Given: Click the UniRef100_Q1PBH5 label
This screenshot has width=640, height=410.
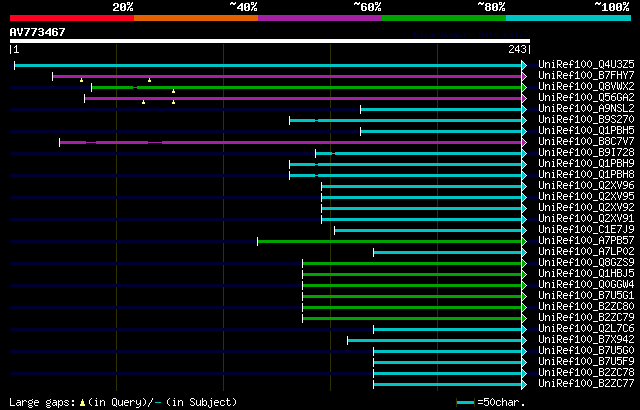Looking at the screenshot, I should click(586, 131).
